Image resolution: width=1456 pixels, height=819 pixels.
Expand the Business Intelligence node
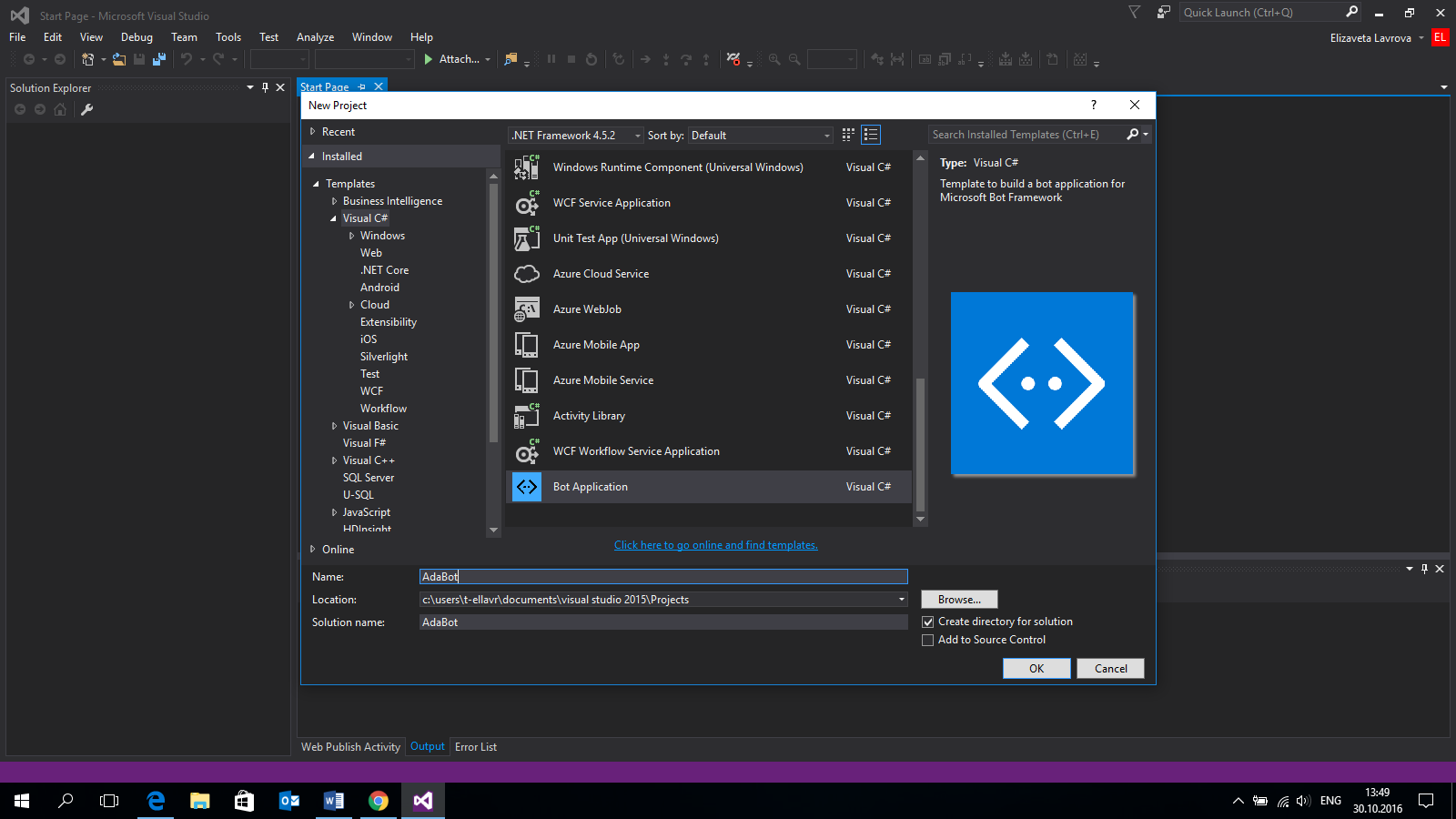(334, 201)
